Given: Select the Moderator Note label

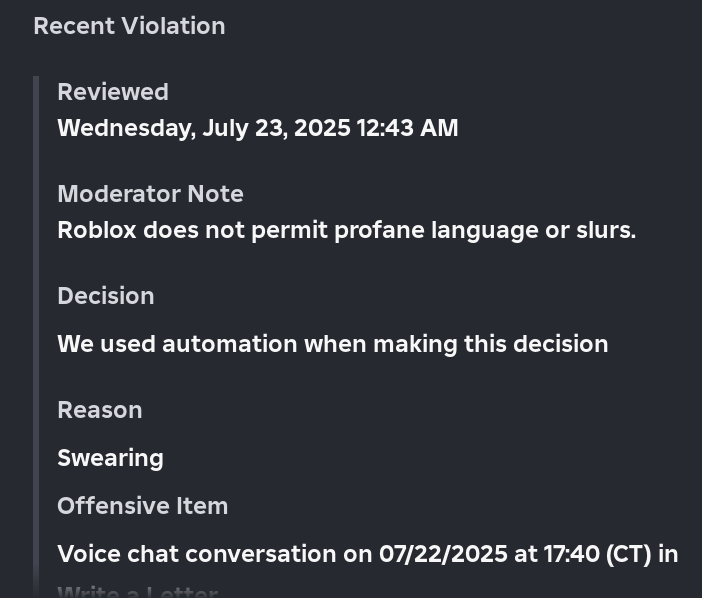Looking at the screenshot, I should (150, 194).
